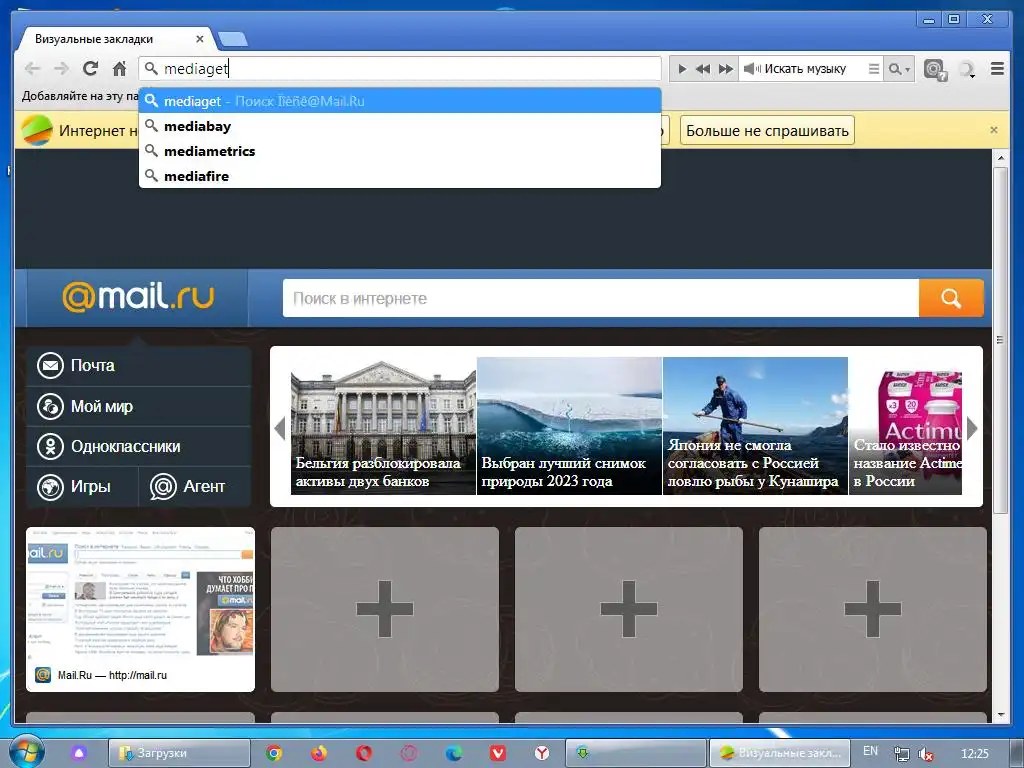Click scrollbar down arrow
Viewport: 1024px width, 768px height.
click(1000, 715)
